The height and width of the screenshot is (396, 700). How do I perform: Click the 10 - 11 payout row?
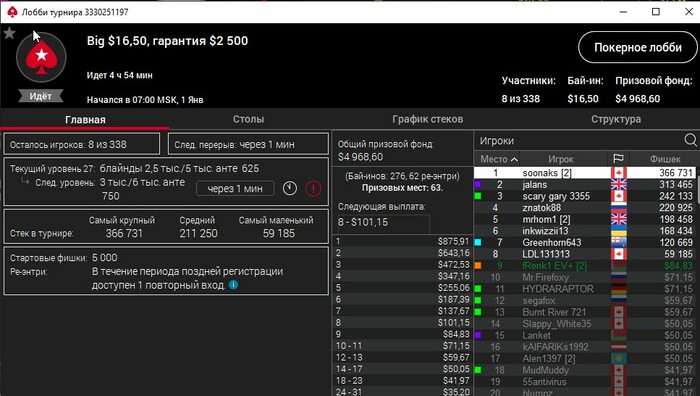coord(402,346)
